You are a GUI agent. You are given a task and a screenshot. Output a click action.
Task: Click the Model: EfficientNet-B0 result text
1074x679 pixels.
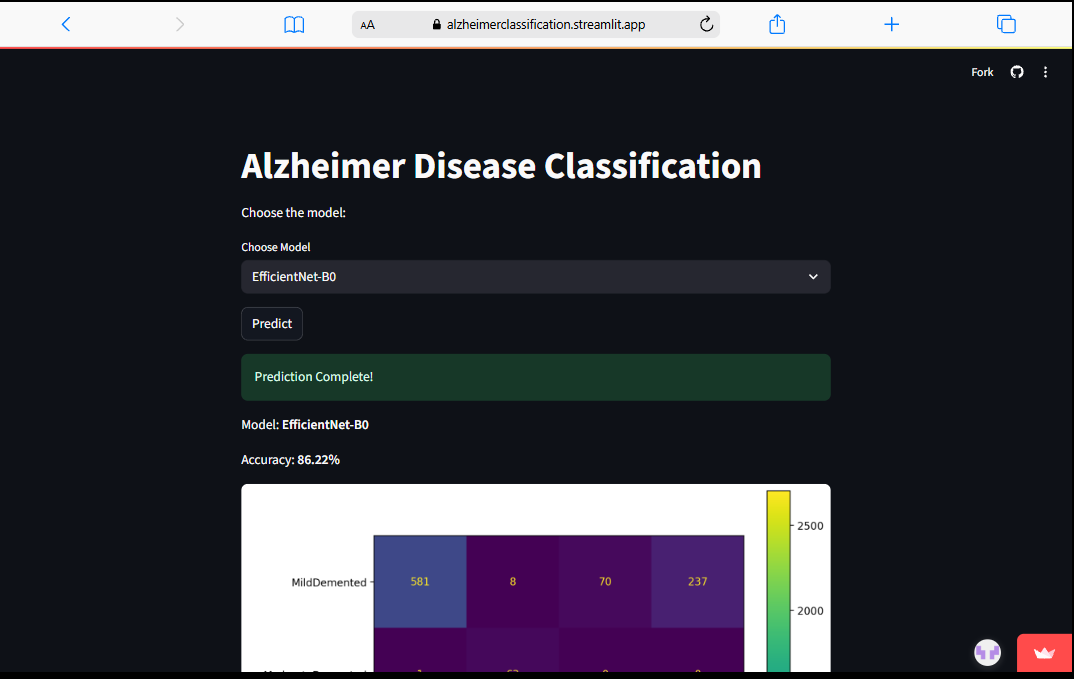coord(305,425)
